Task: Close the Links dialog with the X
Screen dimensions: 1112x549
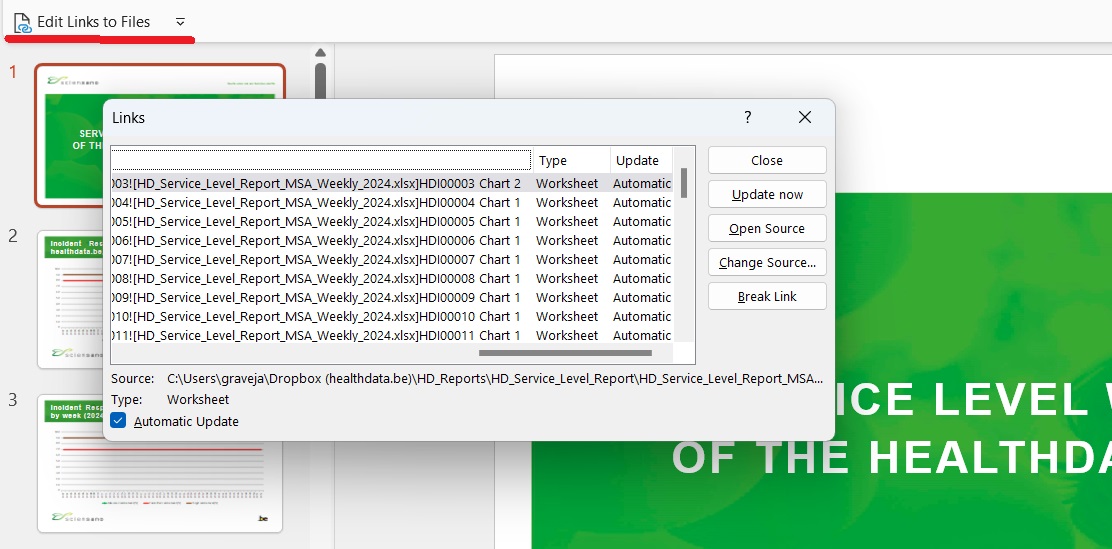Action: point(805,117)
